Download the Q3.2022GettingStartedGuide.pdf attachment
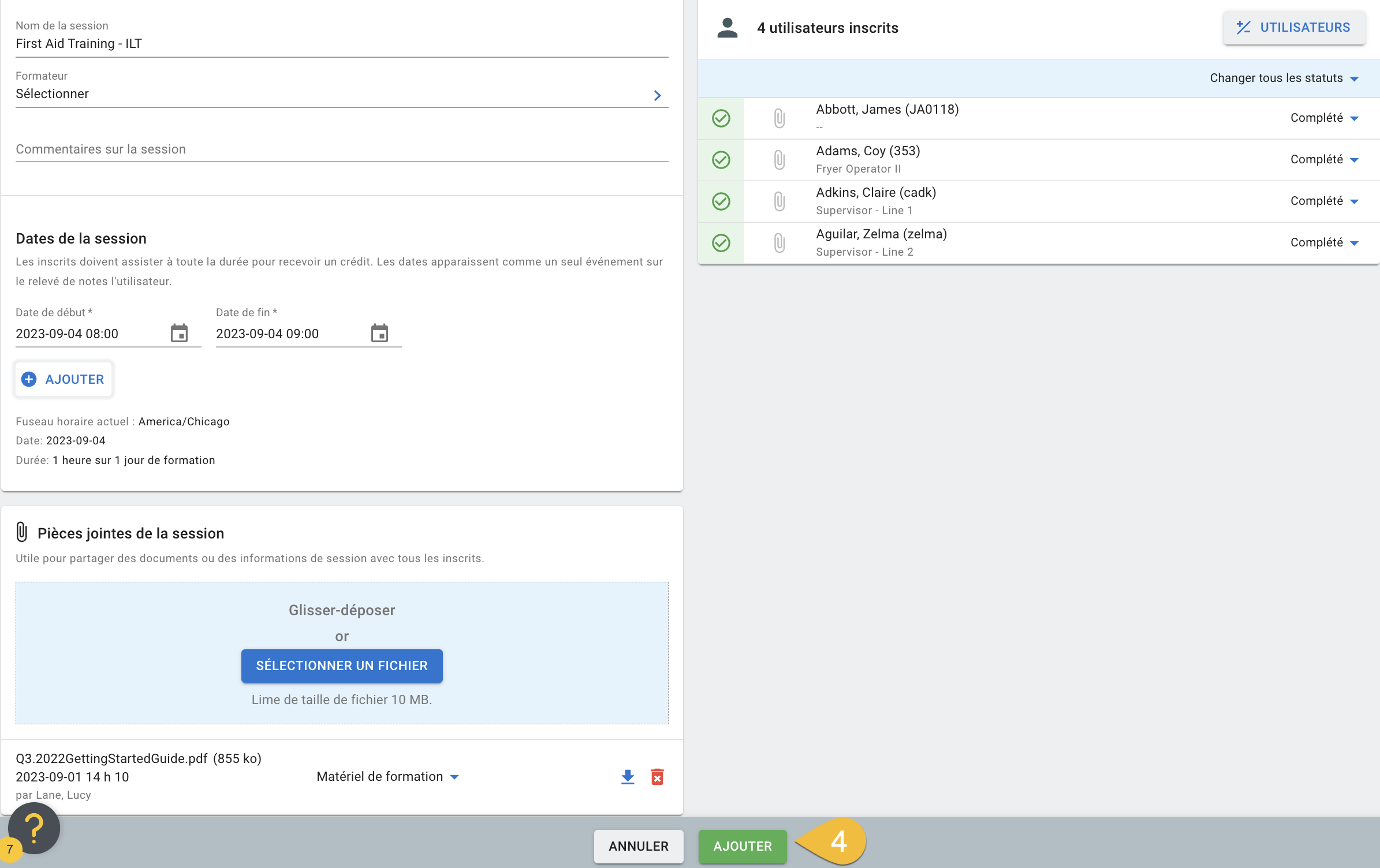Viewport: 1380px width, 868px height. tap(628, 777)
